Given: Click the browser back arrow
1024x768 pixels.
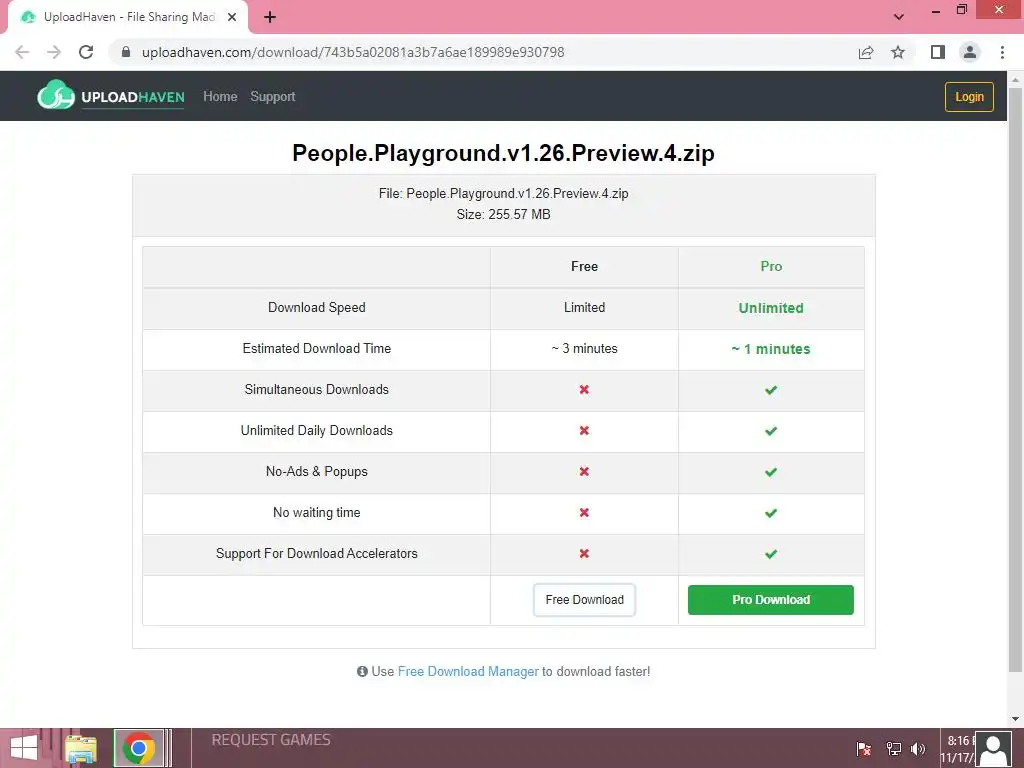Looking at the screenshot, I should pos(22,52).
